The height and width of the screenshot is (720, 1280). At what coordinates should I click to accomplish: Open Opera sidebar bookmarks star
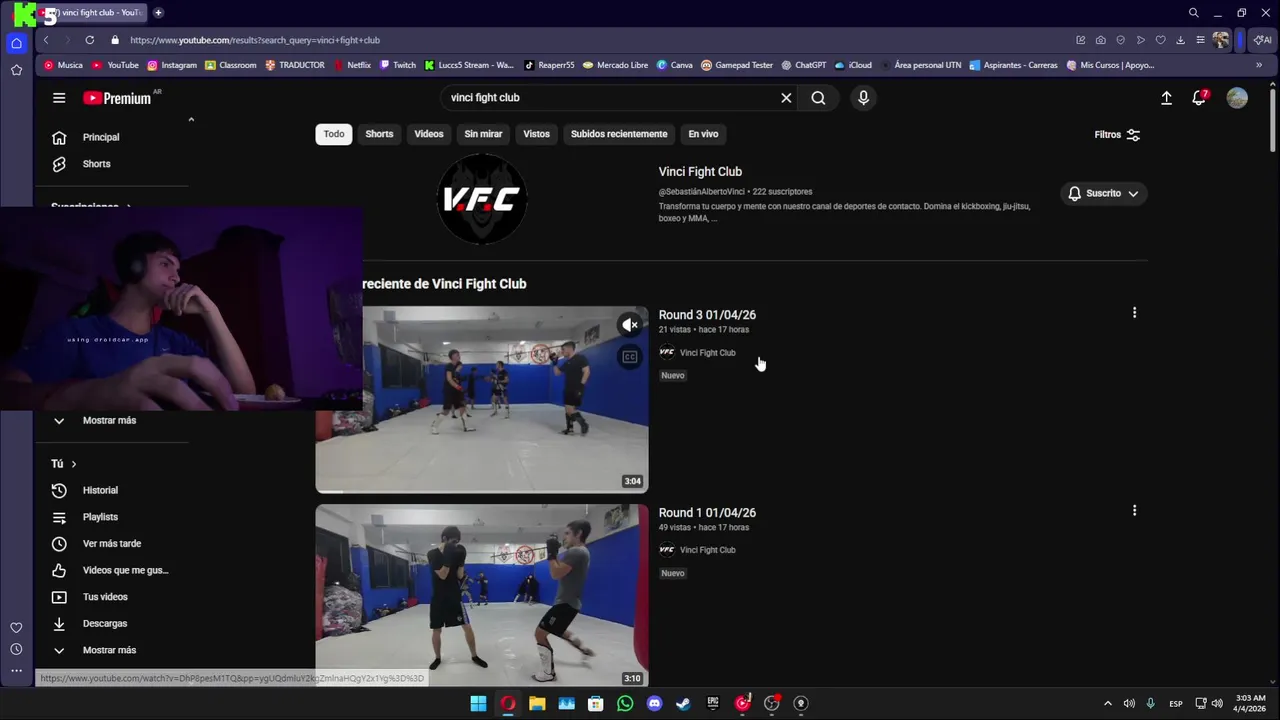click(x=16, y=70)
